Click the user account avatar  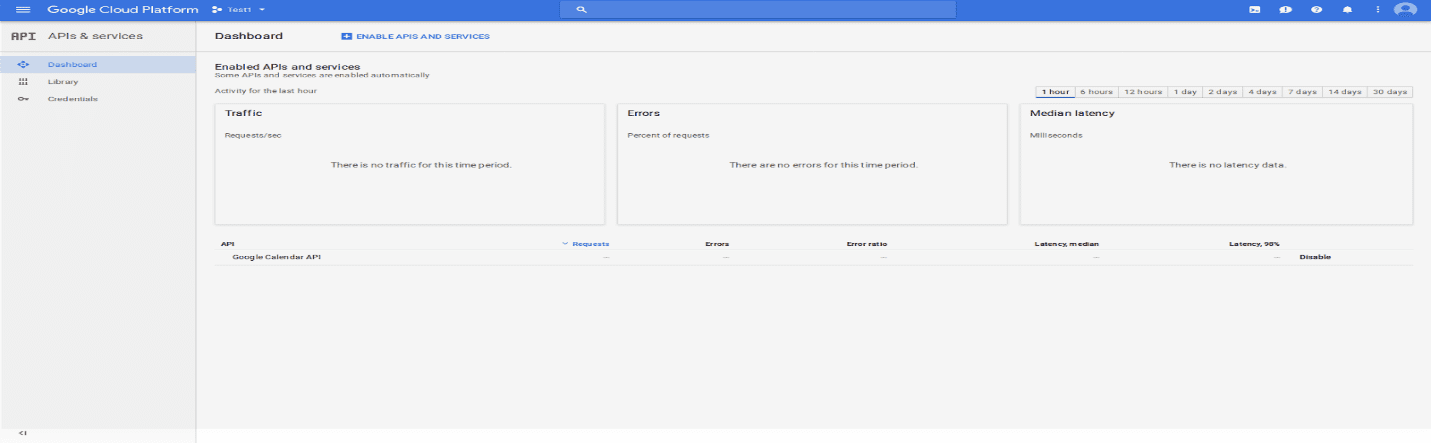1405,9
